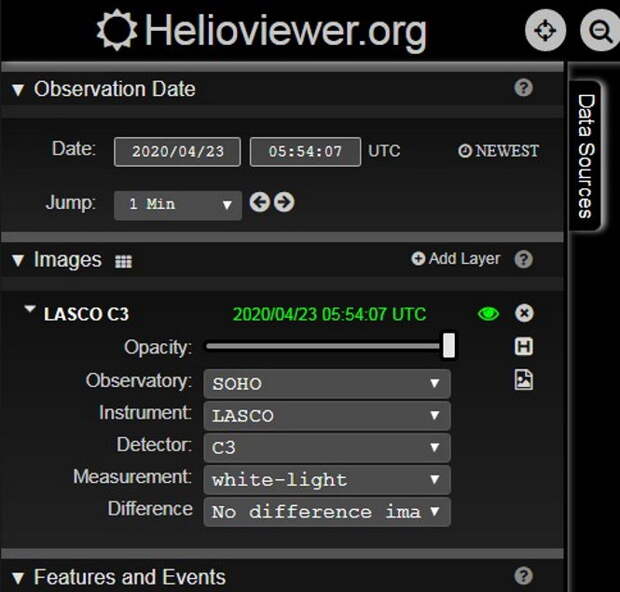This screenshot has width=620, height=592.
Task: Collapse the LASCO C3 layer details
Action: pos(30,309)
